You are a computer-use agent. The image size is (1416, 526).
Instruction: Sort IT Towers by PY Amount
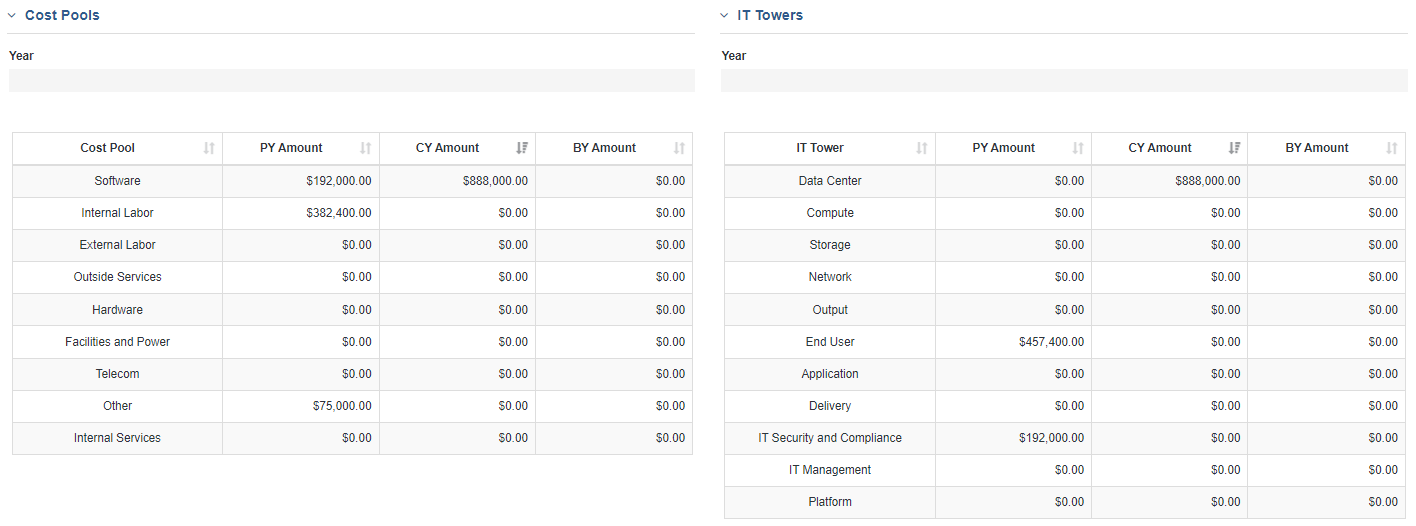click(x=1078, y=148)
